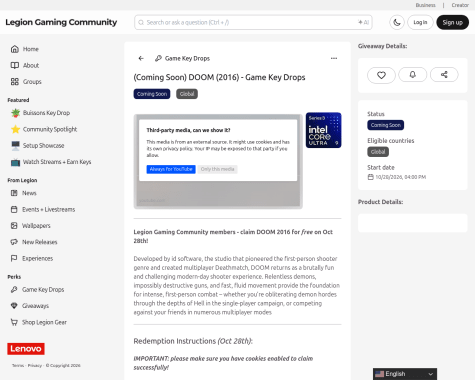Open Watch Streams + Earn Keys link
The height and width of the screenshot is (380, 475).
tap(57, 162)
